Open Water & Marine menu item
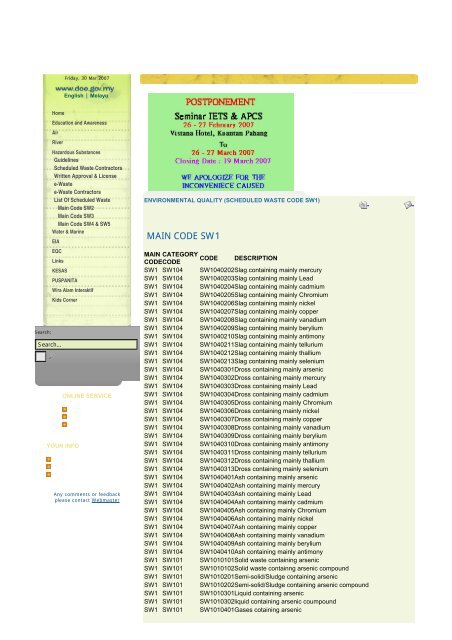 click(68, 232)
